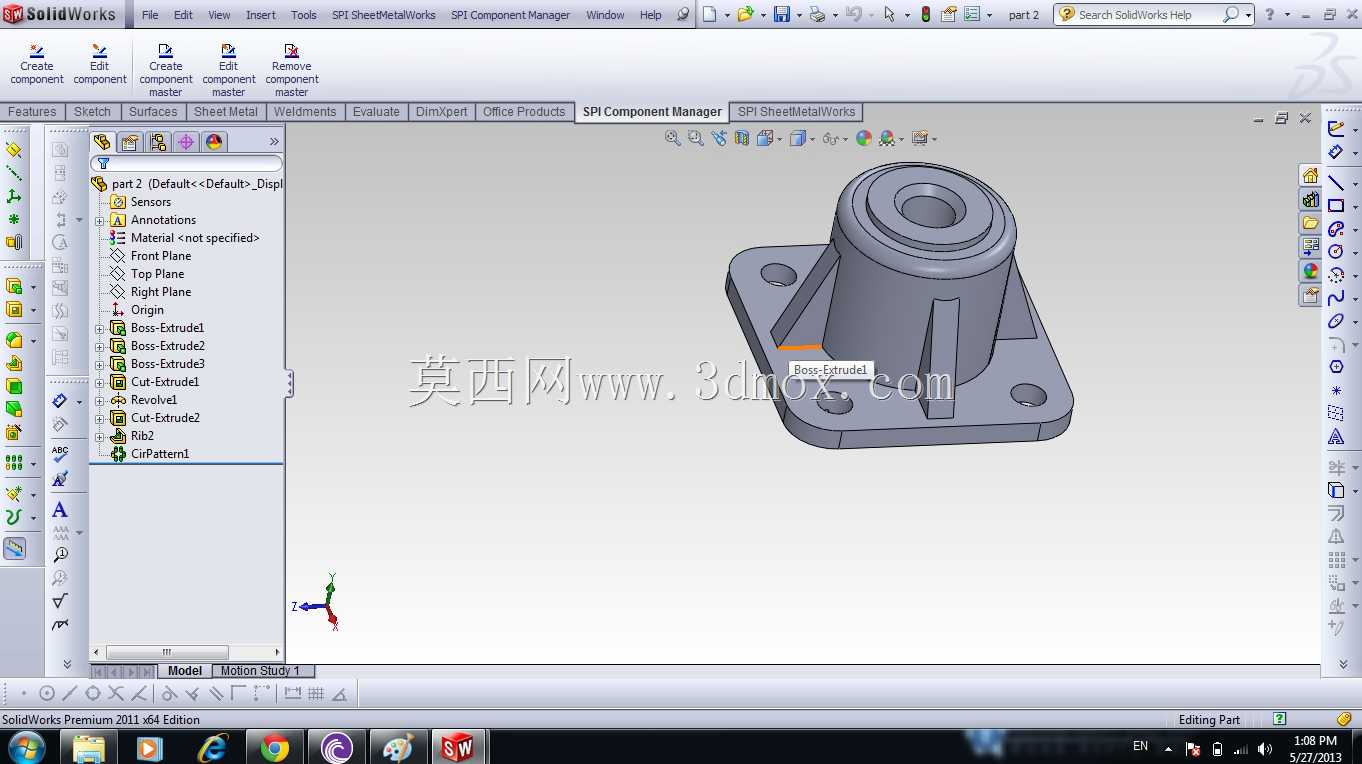This screenshot has width=1362, height=764.
Task: Click the feature tree filter field
Action: (x=187, y=163)
